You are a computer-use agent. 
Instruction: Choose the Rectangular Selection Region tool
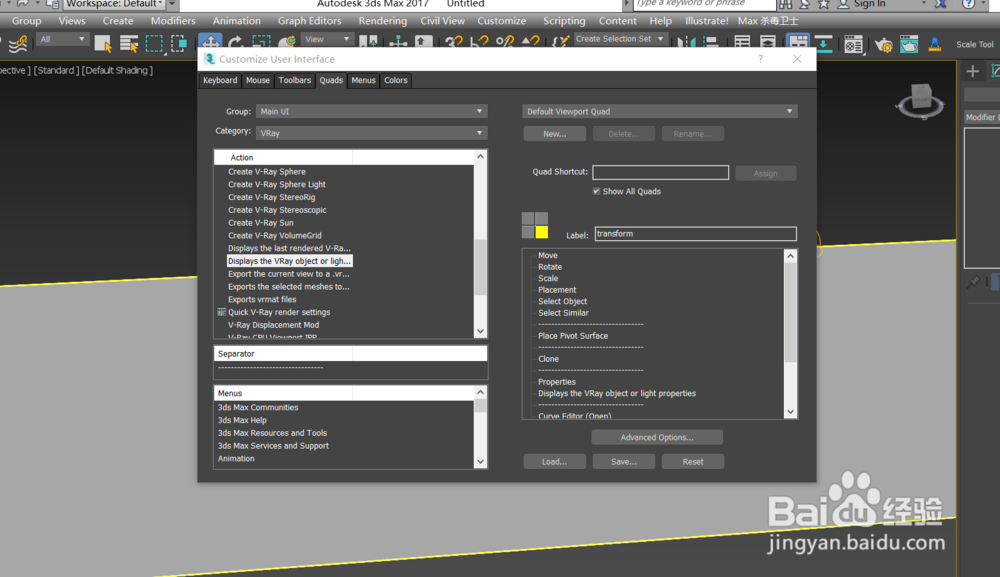154,43
